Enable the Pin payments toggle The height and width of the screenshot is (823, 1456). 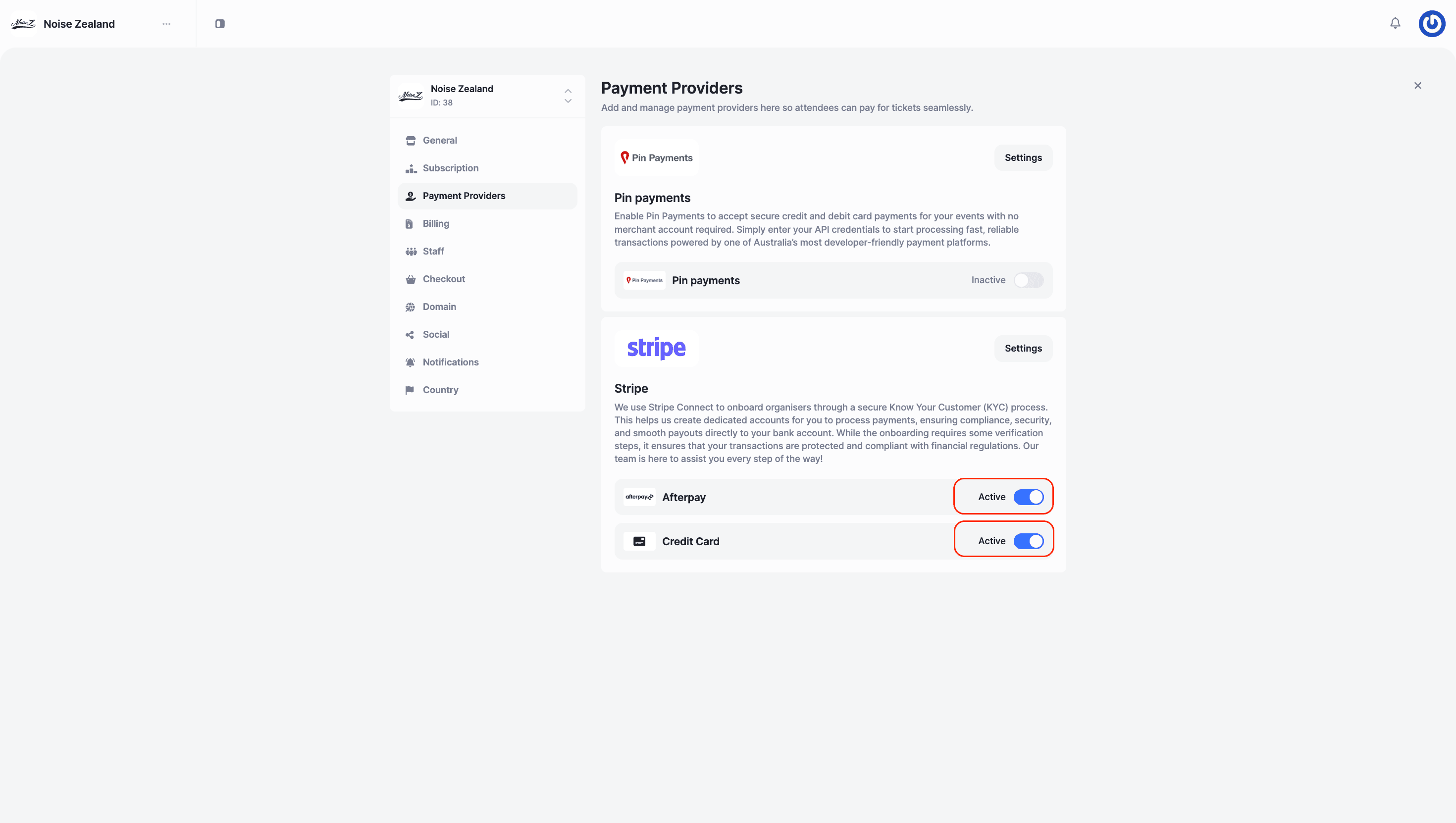1028,280
